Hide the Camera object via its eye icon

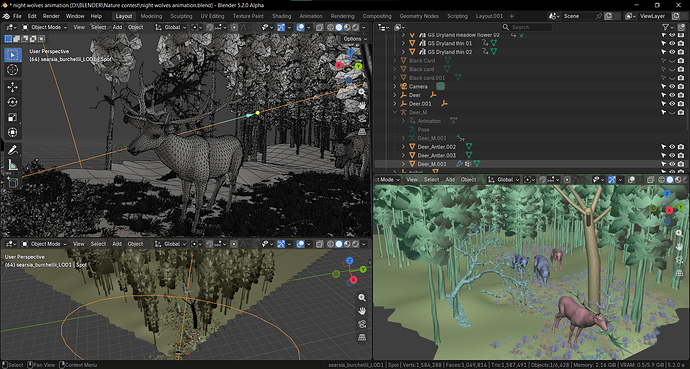[x=672, y=86]
